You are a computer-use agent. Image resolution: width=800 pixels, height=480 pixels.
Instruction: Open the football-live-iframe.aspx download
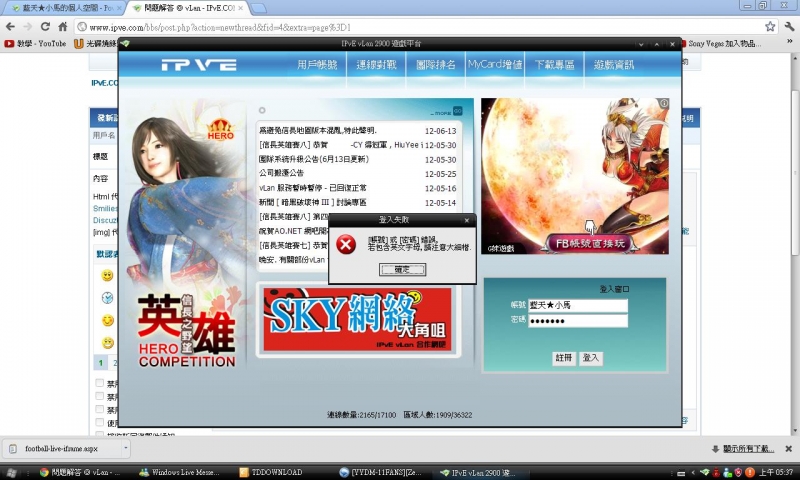coord(61,449)
